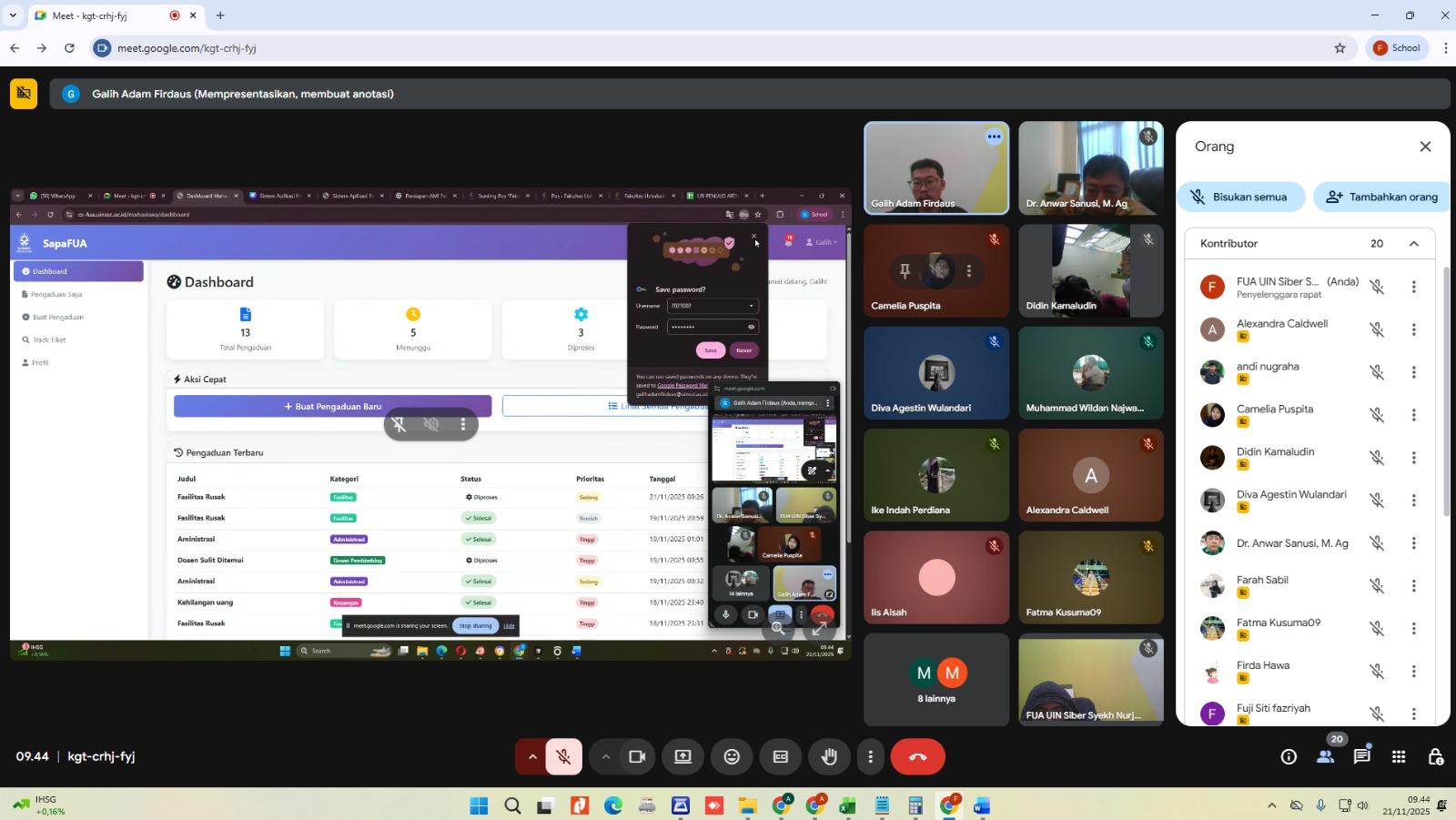The image size is (1456, 820).
Task: Open the emoji reactions picker
Action: (732, 757)
